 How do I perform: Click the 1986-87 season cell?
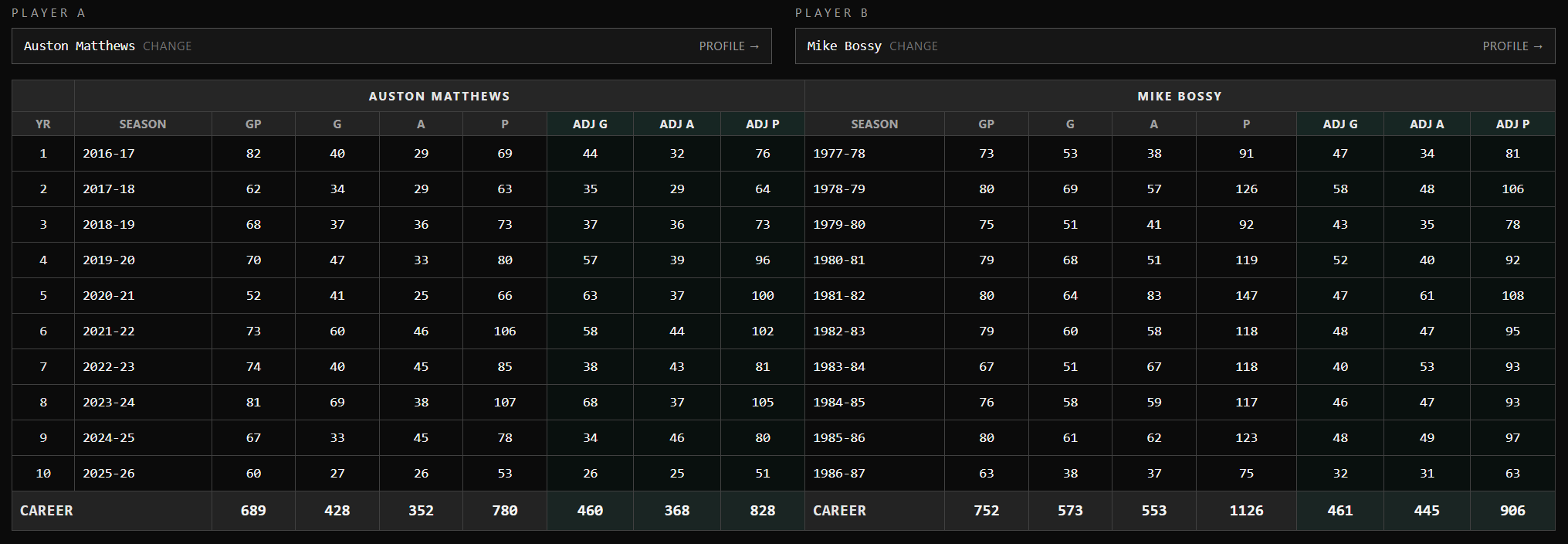click(x=838, y=474)
